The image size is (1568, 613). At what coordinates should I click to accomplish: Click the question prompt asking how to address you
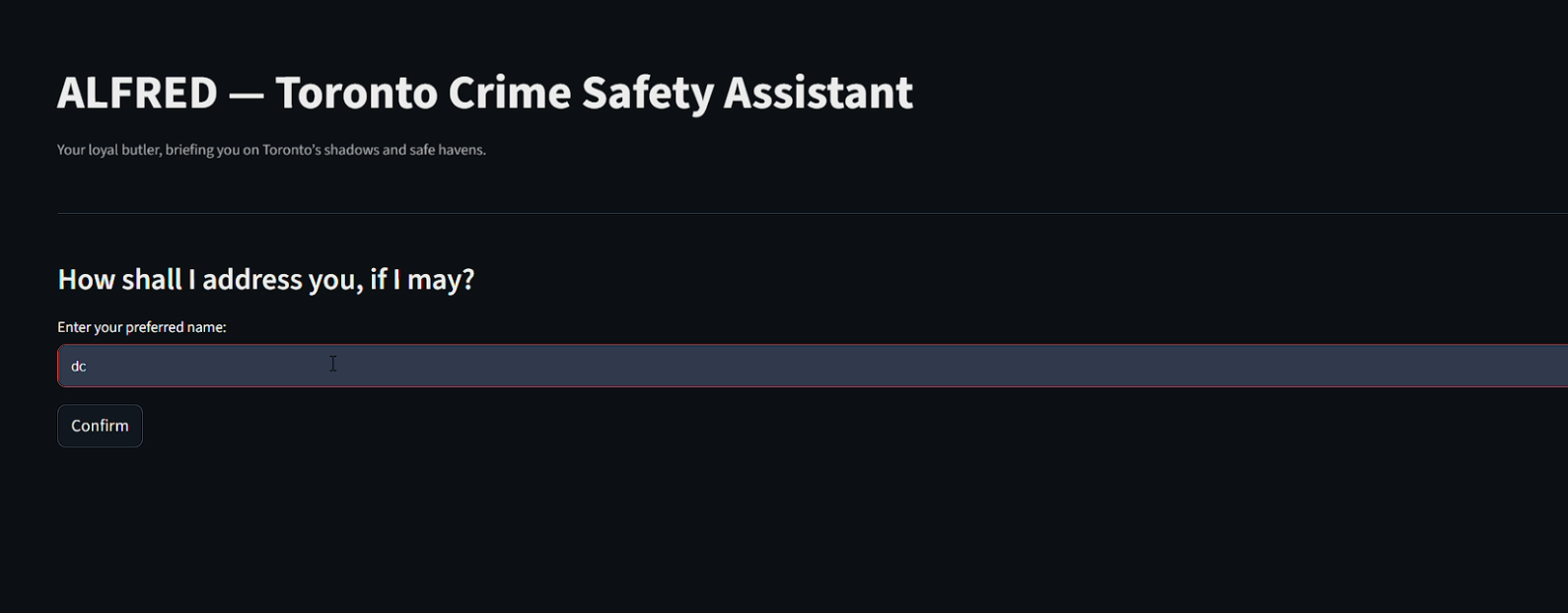coord(265,279)
